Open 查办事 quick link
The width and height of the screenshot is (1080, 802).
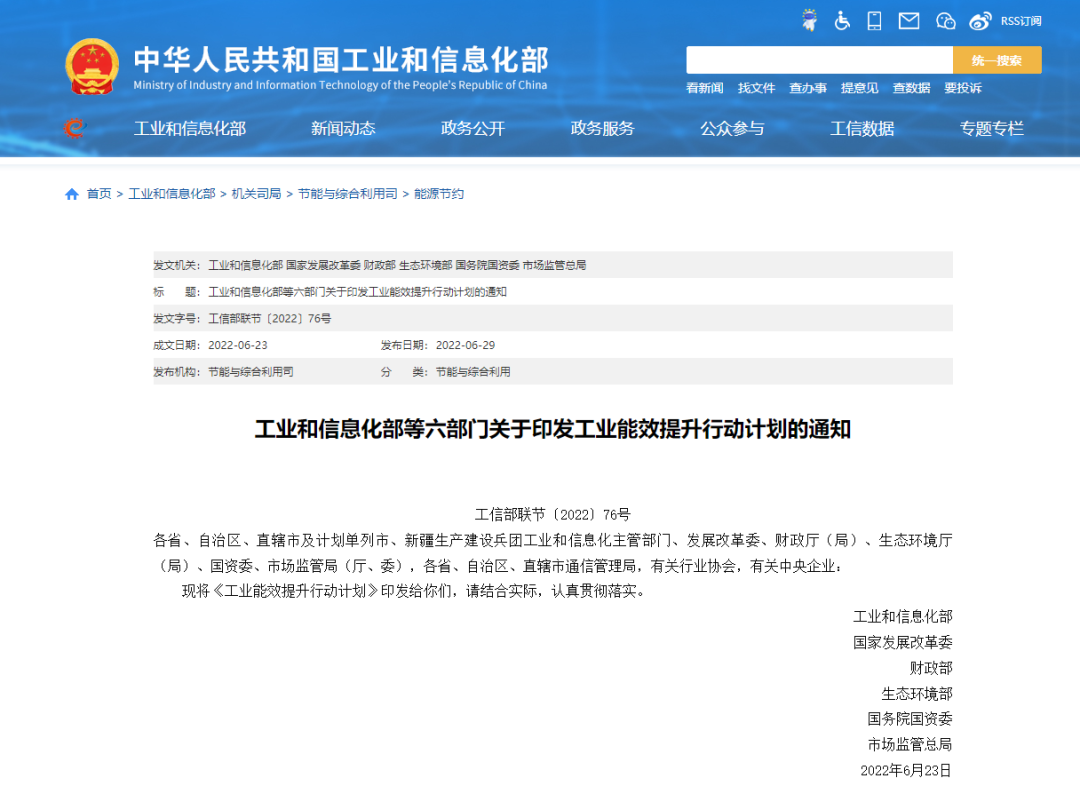[x=808, y=88]
